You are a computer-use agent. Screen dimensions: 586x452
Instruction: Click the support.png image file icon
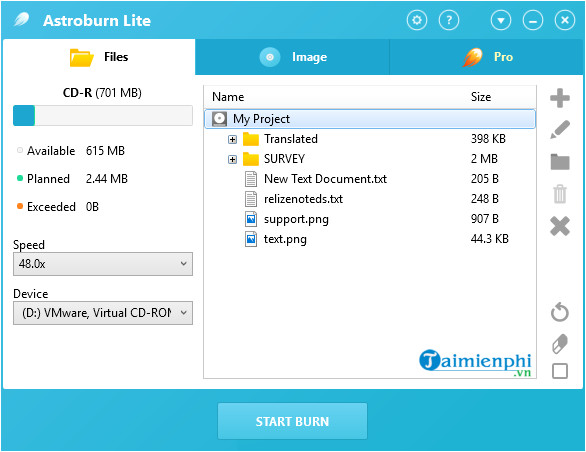251,219
